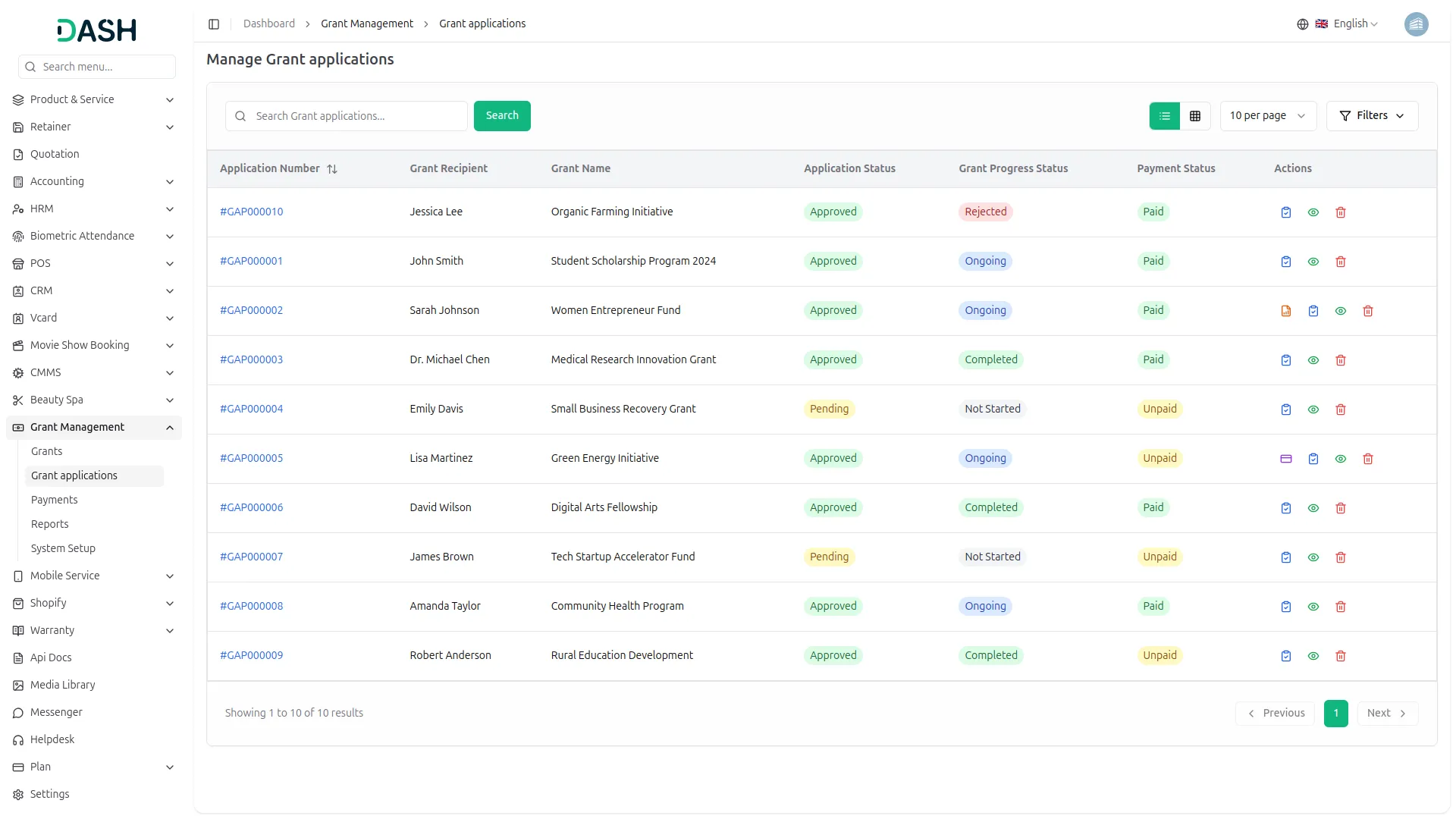Click the purple payment card icon for Lisa Martinez
This screenshot has height=819, width=1456.
(x=1285, y=459)
